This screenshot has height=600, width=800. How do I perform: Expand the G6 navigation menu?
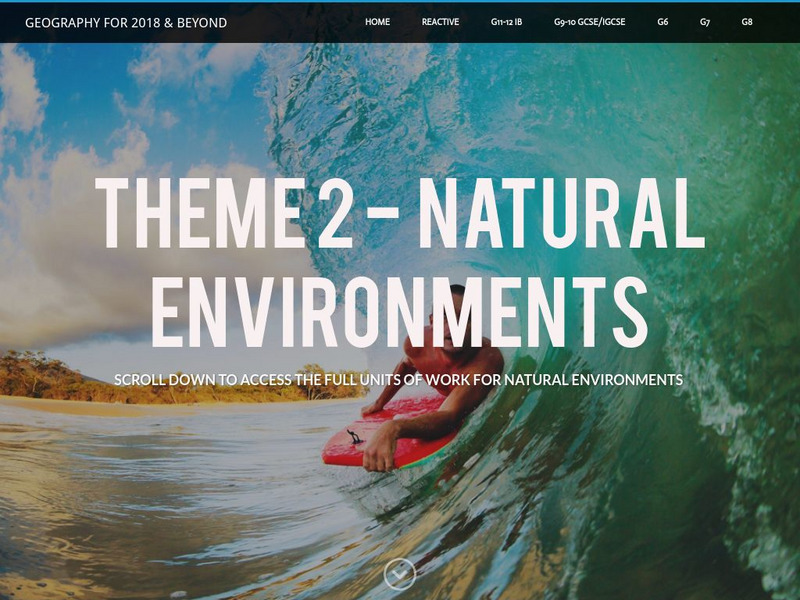coord(663,22)
